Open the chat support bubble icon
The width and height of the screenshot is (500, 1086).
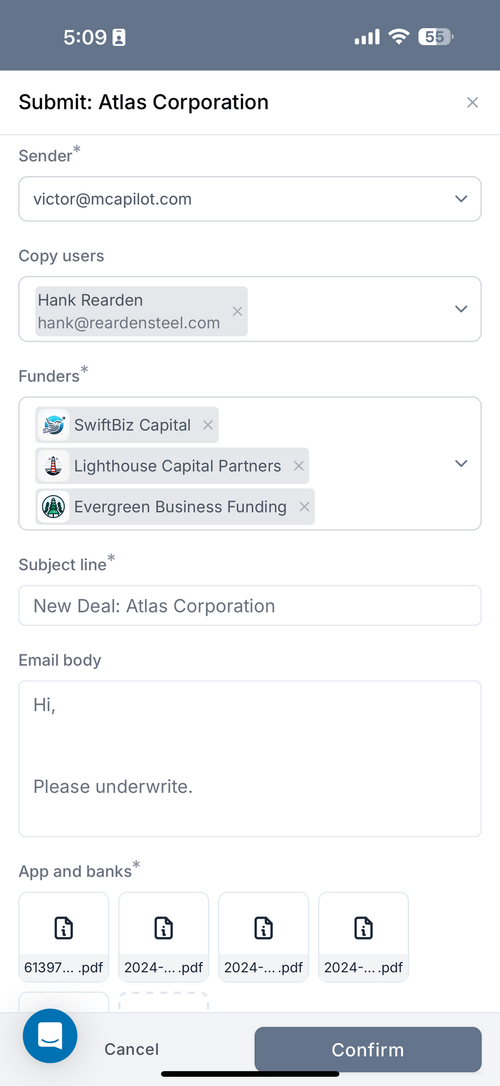pos(50,1035)
